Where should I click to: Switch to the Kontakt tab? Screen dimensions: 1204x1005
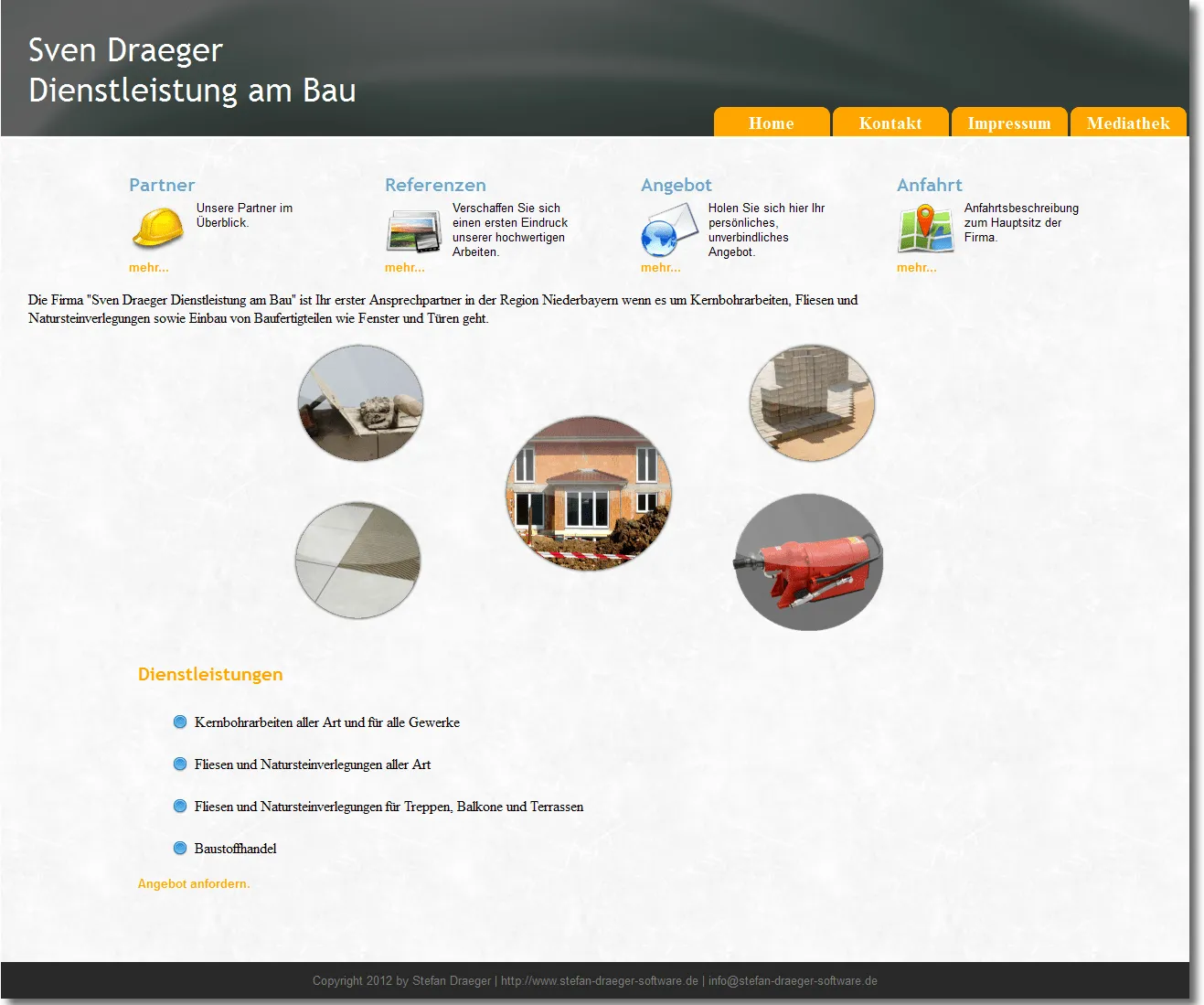[890, 122]
